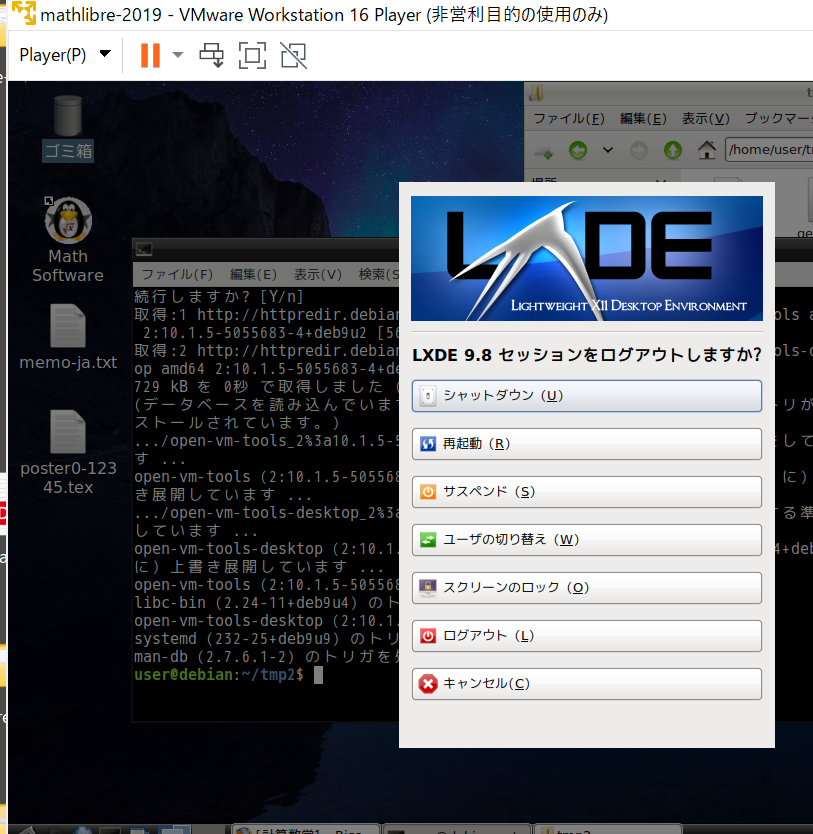Open the ファイル(F) menu in the terminal window
This screenshot has height=834, width=813.
click(x=177, y=274)
